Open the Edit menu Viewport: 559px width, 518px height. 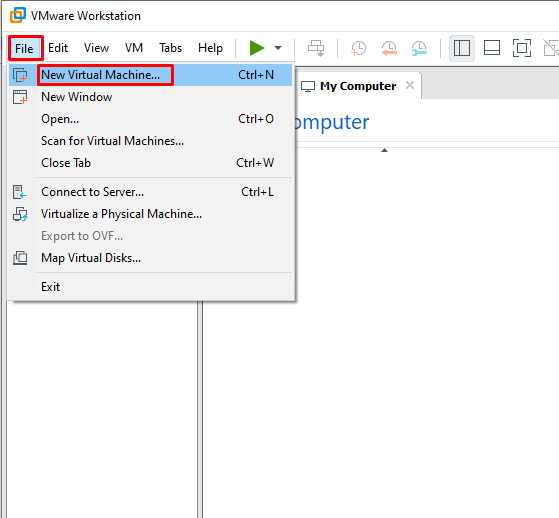coord(58,48)
